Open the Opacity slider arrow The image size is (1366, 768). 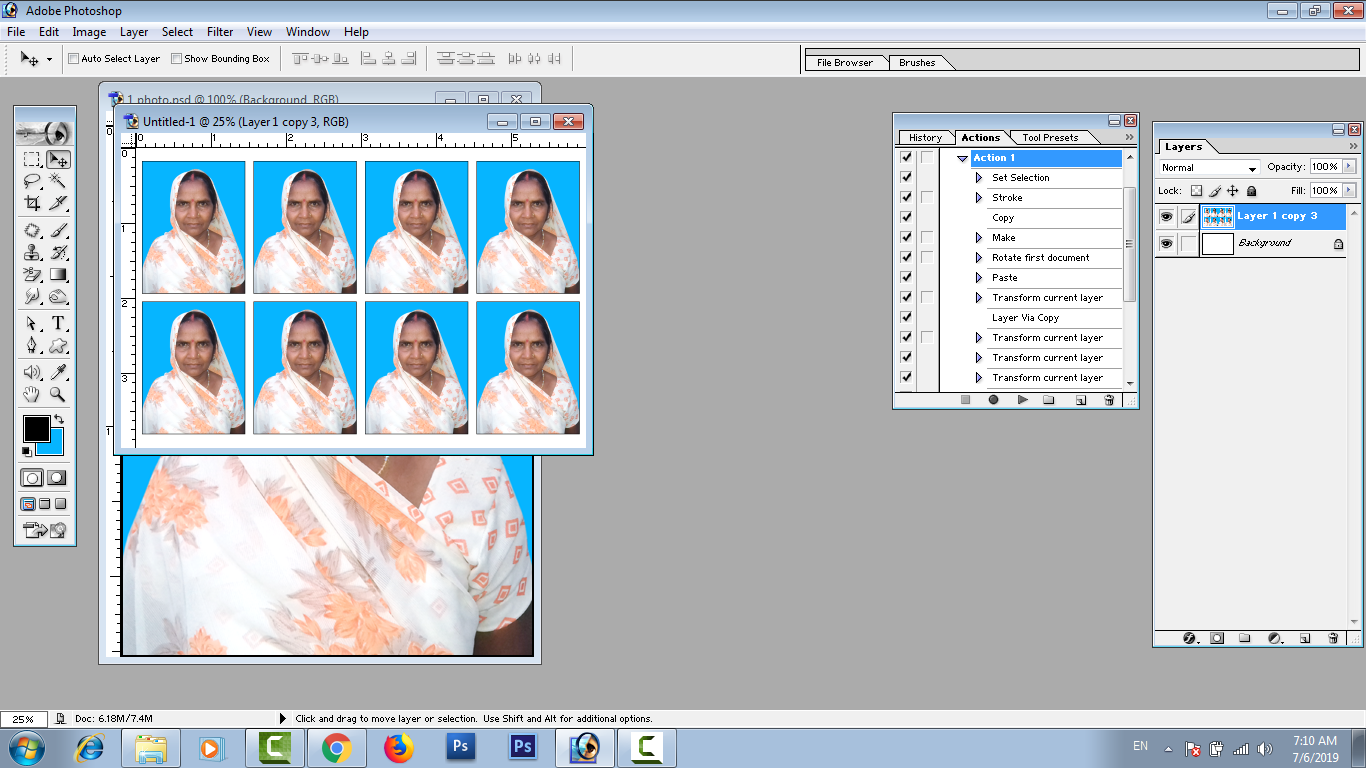(1350, 167)
